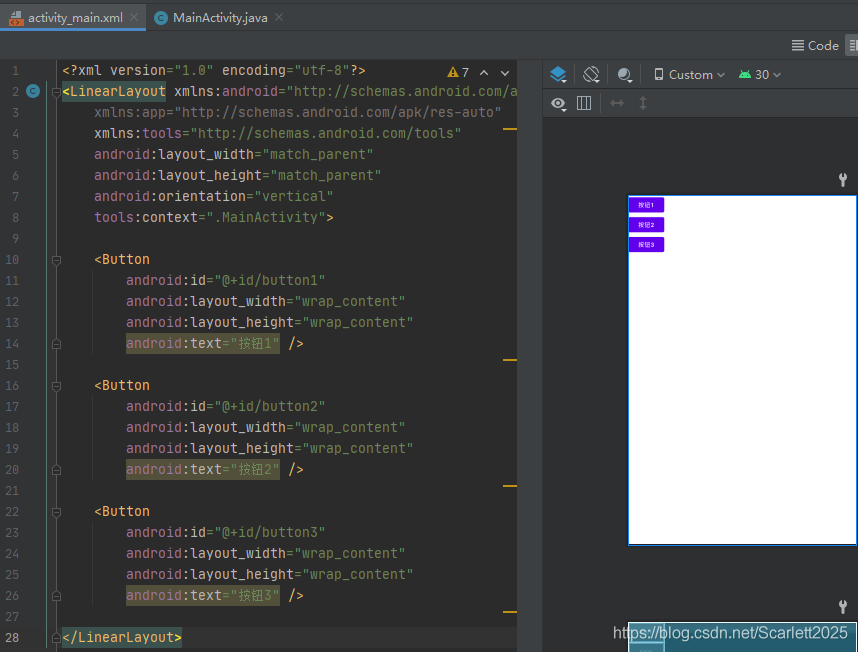The width and height of the screenshot is (858, 652).
Task: Jump to previous highlighted problem arrow
Action: pyautogui.click(x=484, y=73)
